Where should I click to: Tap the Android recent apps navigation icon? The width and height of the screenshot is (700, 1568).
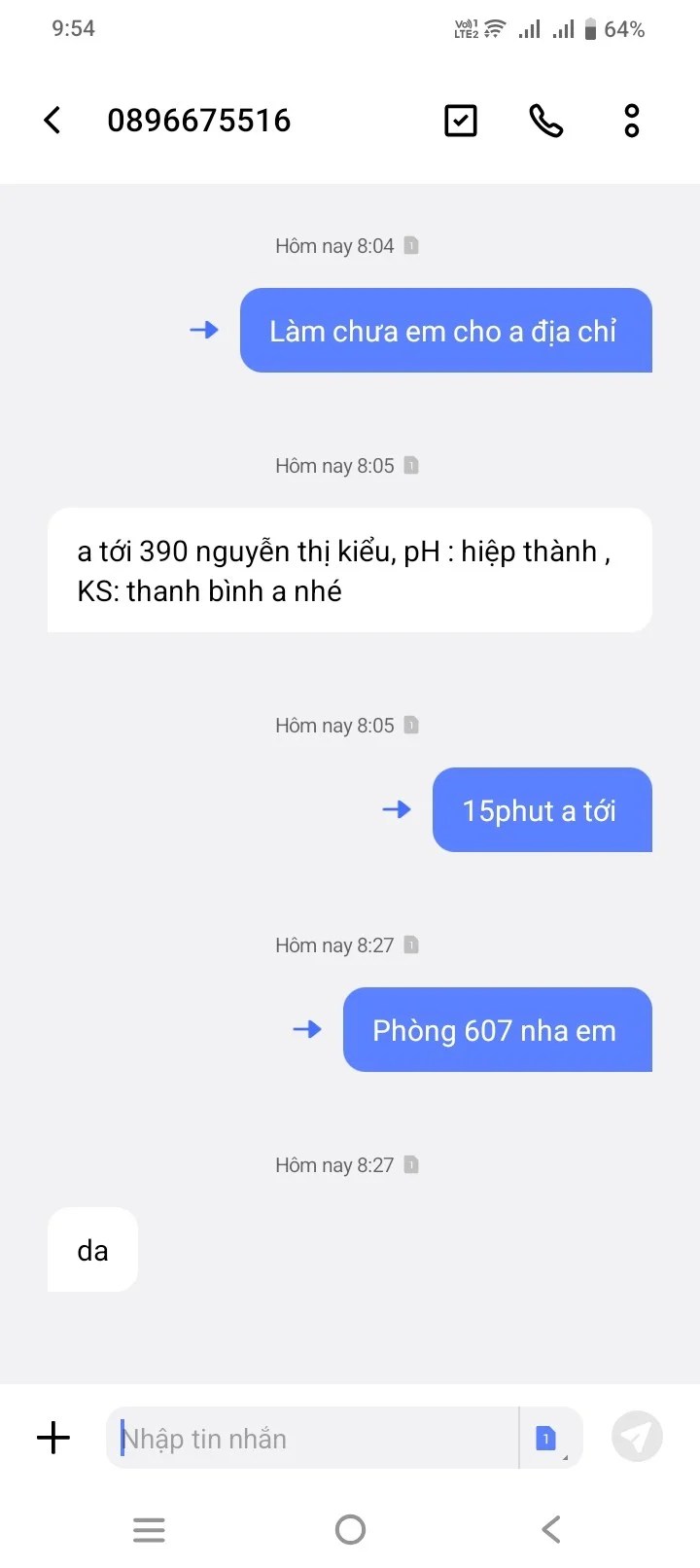149,1530
